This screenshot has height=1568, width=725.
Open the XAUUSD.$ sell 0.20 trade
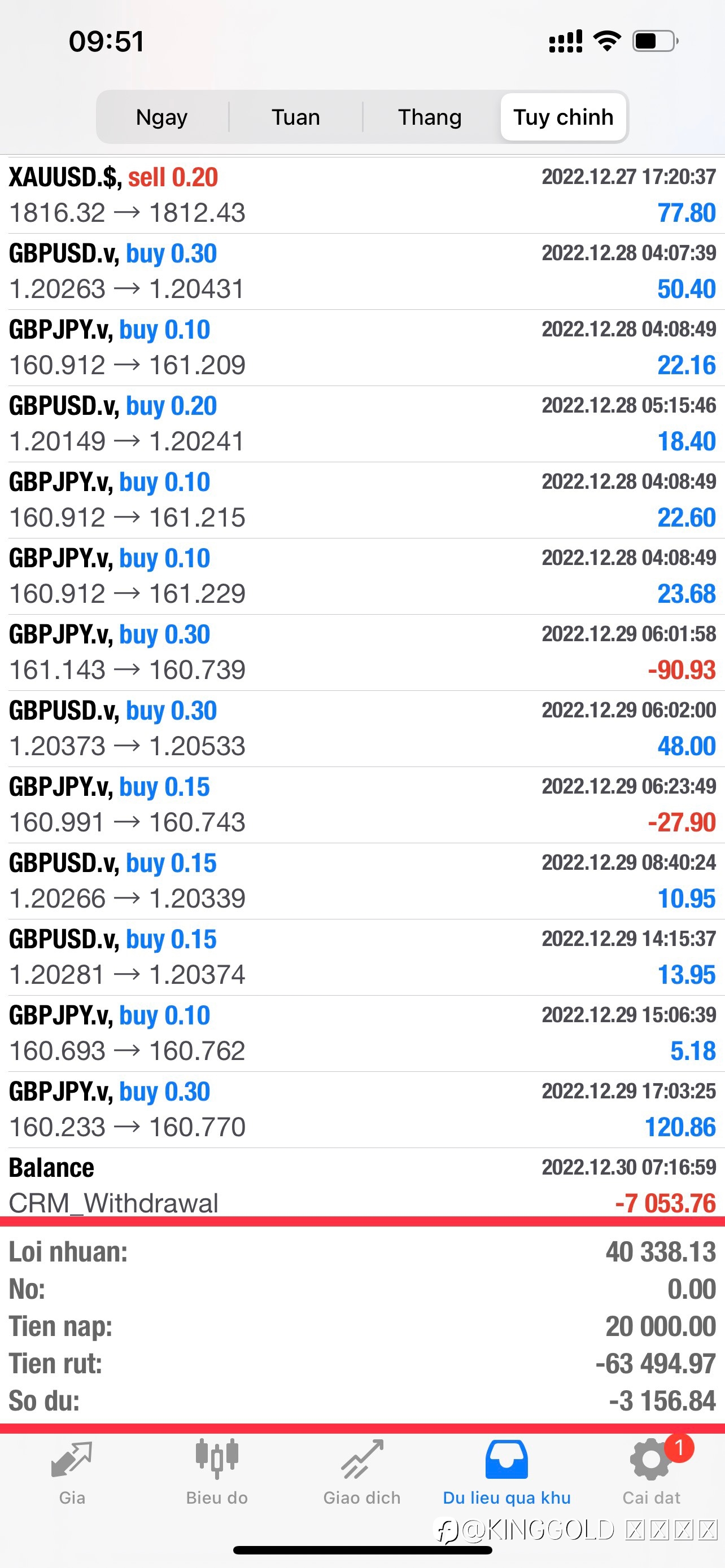pyautogui.click(x=362, y=195)
